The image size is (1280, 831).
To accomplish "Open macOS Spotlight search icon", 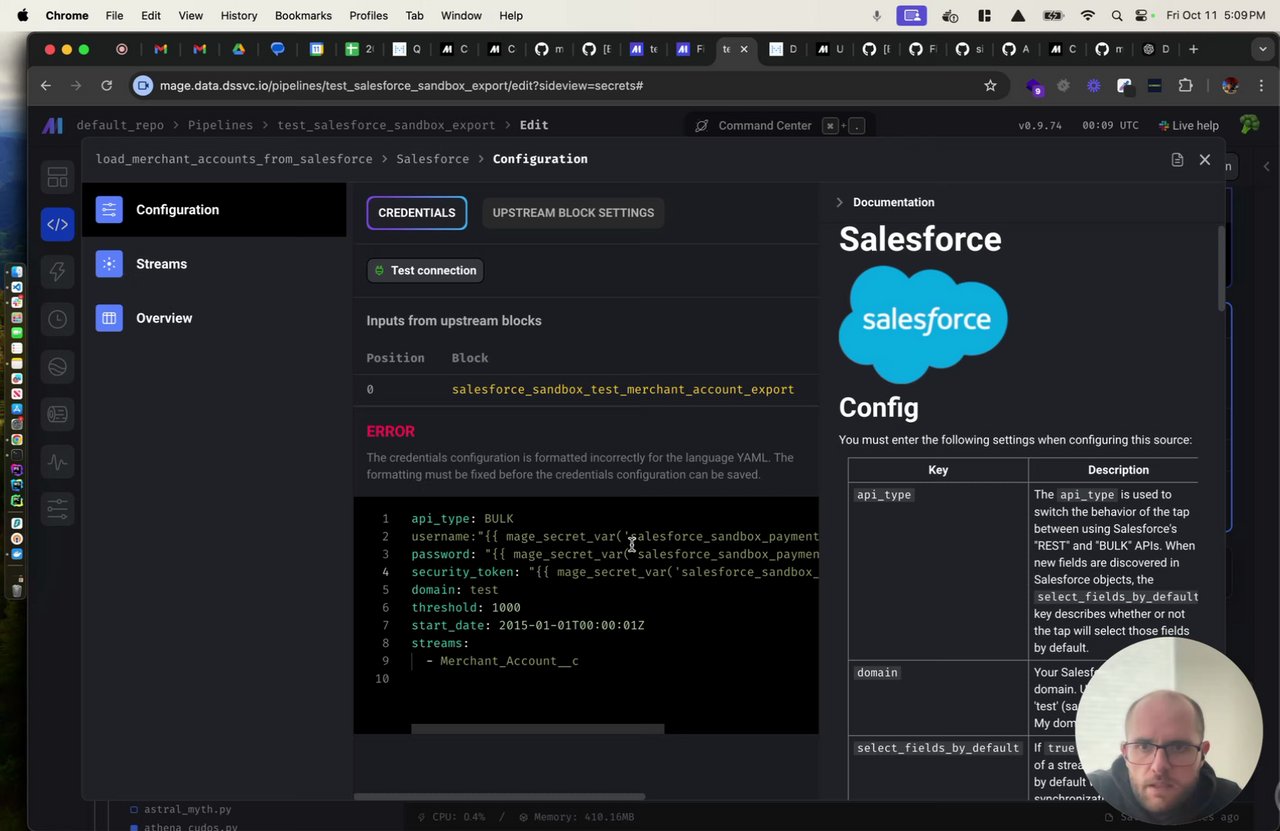I will point(1116,16).
